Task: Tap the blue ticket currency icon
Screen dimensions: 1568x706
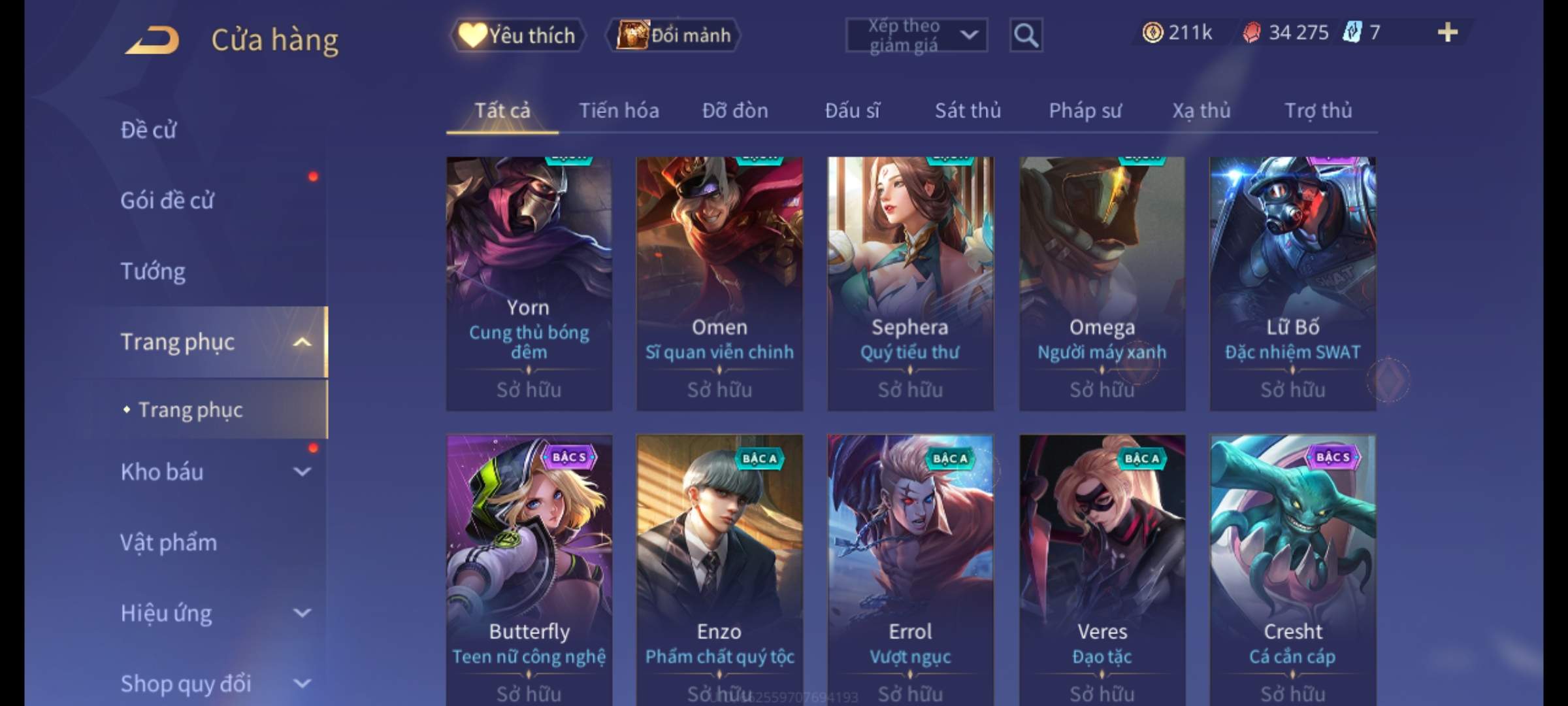Action: pyautogui.click(x=1352, y=32)
